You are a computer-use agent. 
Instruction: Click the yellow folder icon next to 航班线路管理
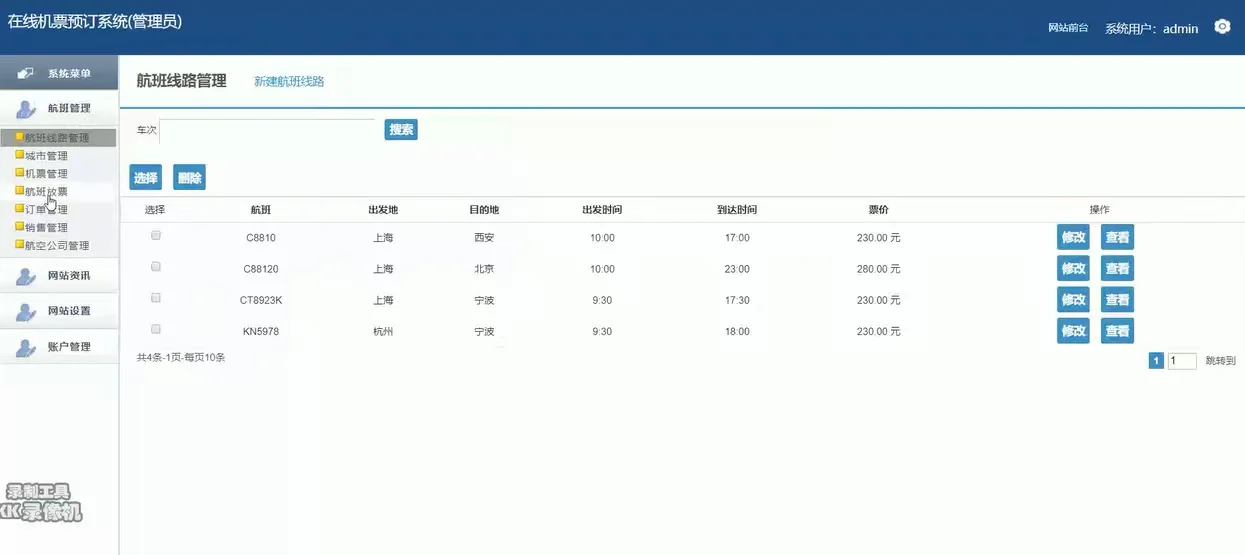point(19,137)
